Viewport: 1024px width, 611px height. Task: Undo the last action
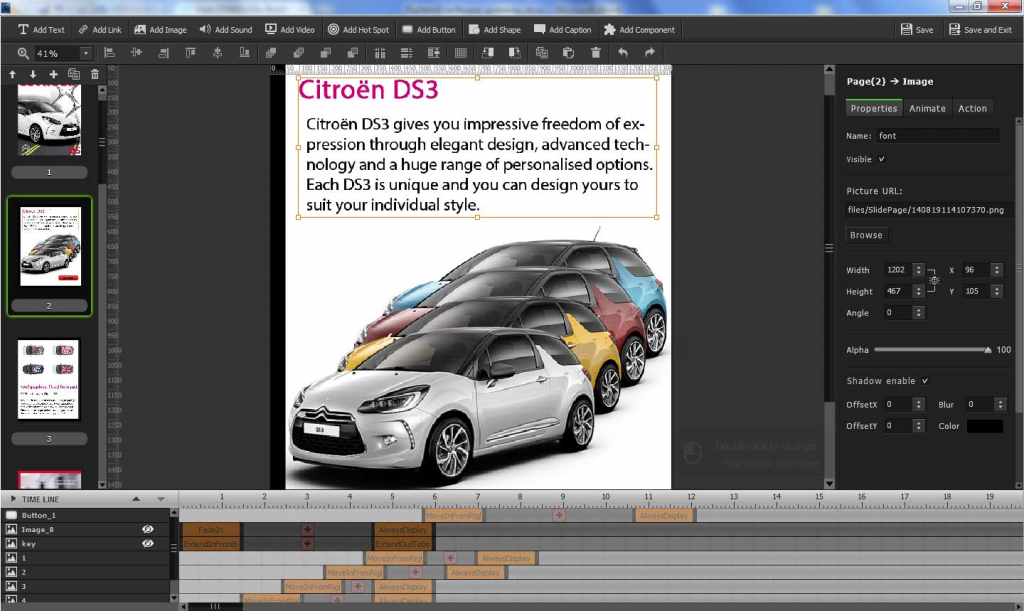[622, 53]
